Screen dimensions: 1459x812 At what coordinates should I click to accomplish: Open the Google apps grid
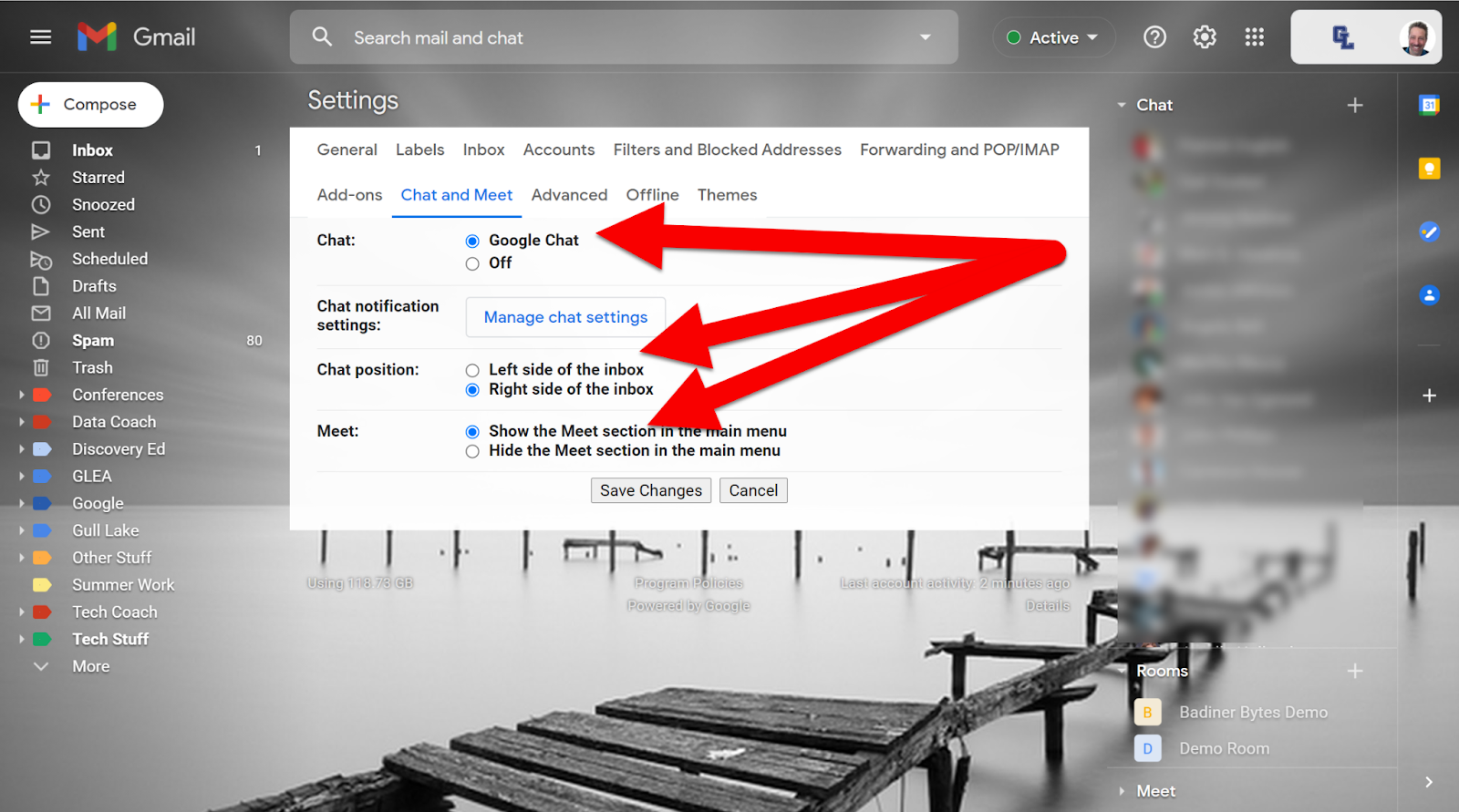[1255, 37]
